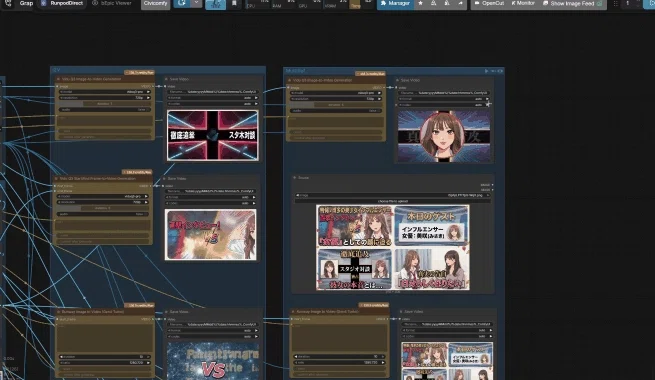Viewport: 655px width, 380px height.
Task: Click the play icon on the second group header
Action: [x=486, y=71]
